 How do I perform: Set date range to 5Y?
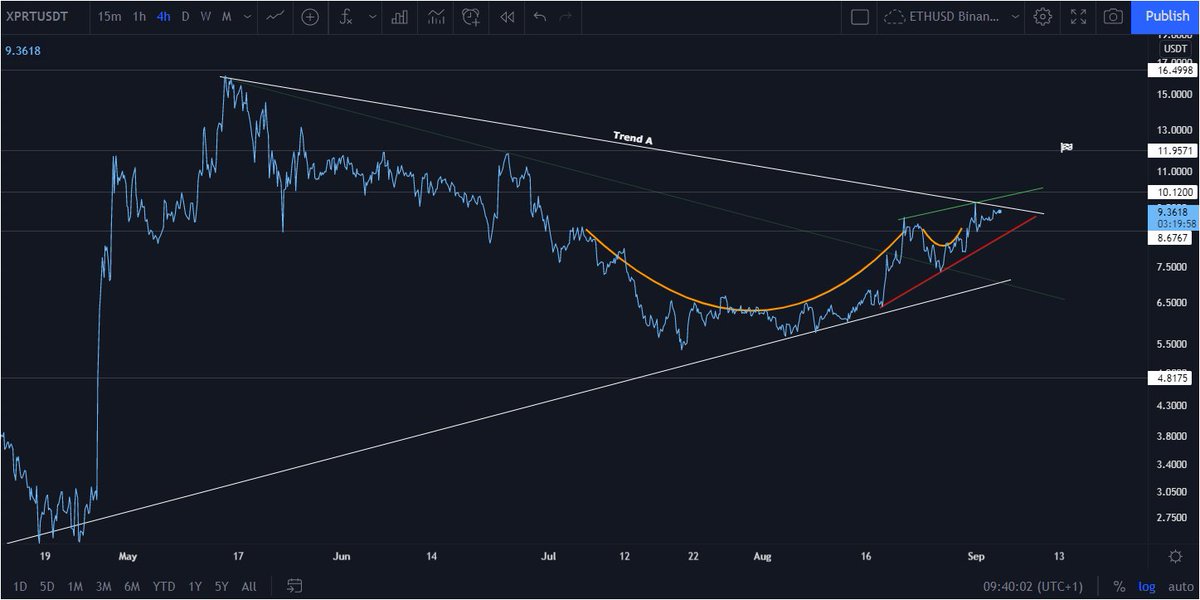tap(221, 586)
